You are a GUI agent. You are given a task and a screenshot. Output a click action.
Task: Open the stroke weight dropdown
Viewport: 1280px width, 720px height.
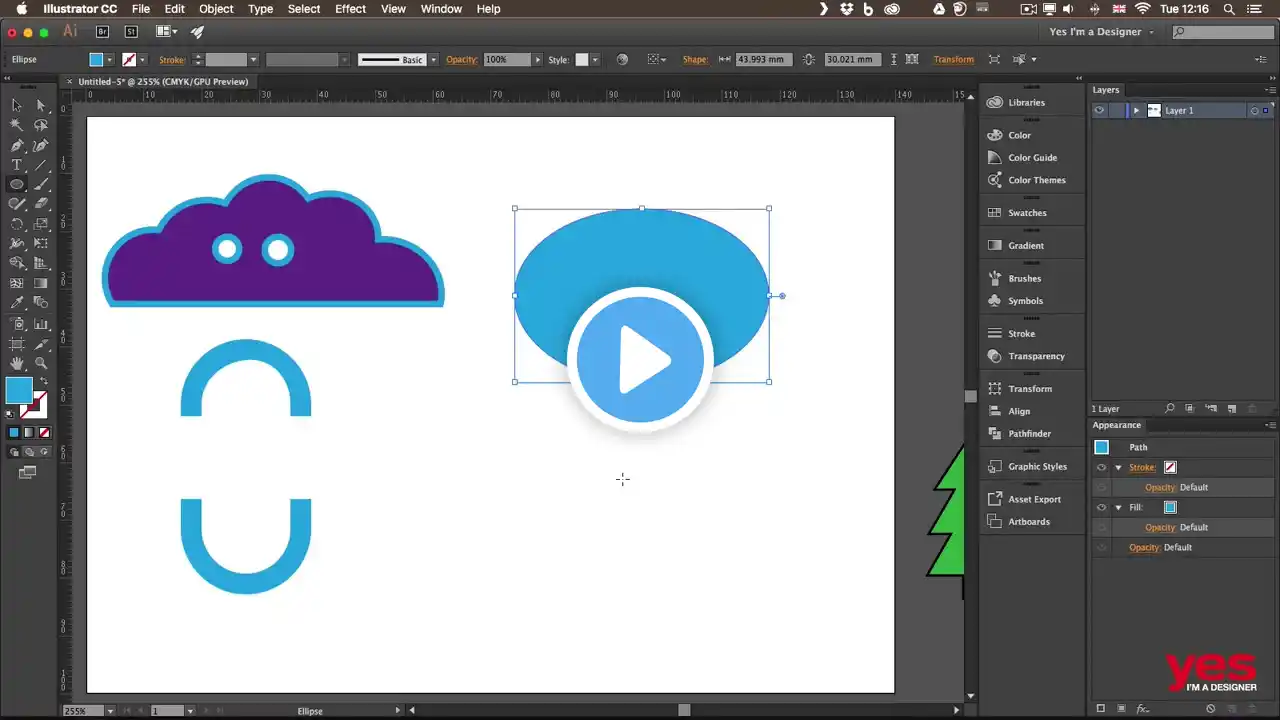pyautogui.click(x=253, y=60)
